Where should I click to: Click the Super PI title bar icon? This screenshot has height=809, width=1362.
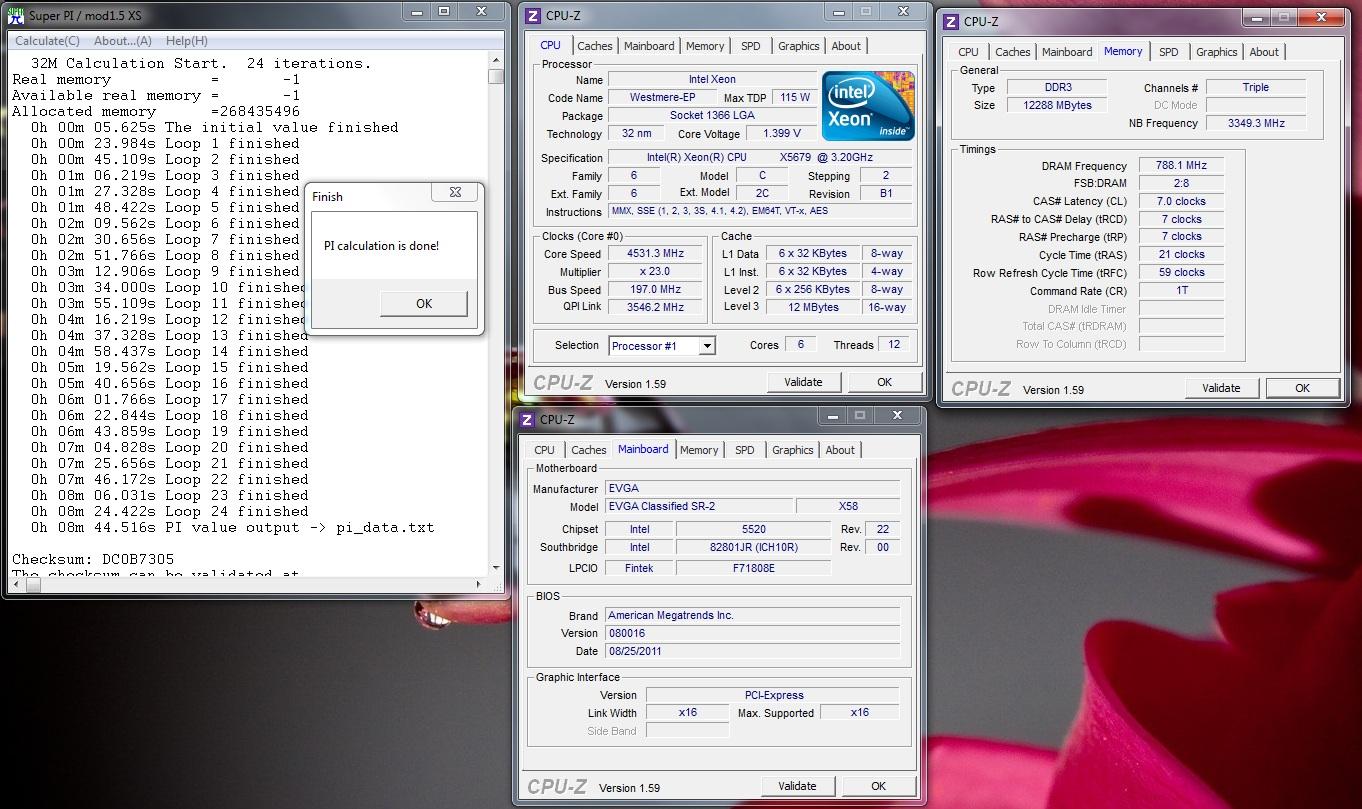(16, 15)
